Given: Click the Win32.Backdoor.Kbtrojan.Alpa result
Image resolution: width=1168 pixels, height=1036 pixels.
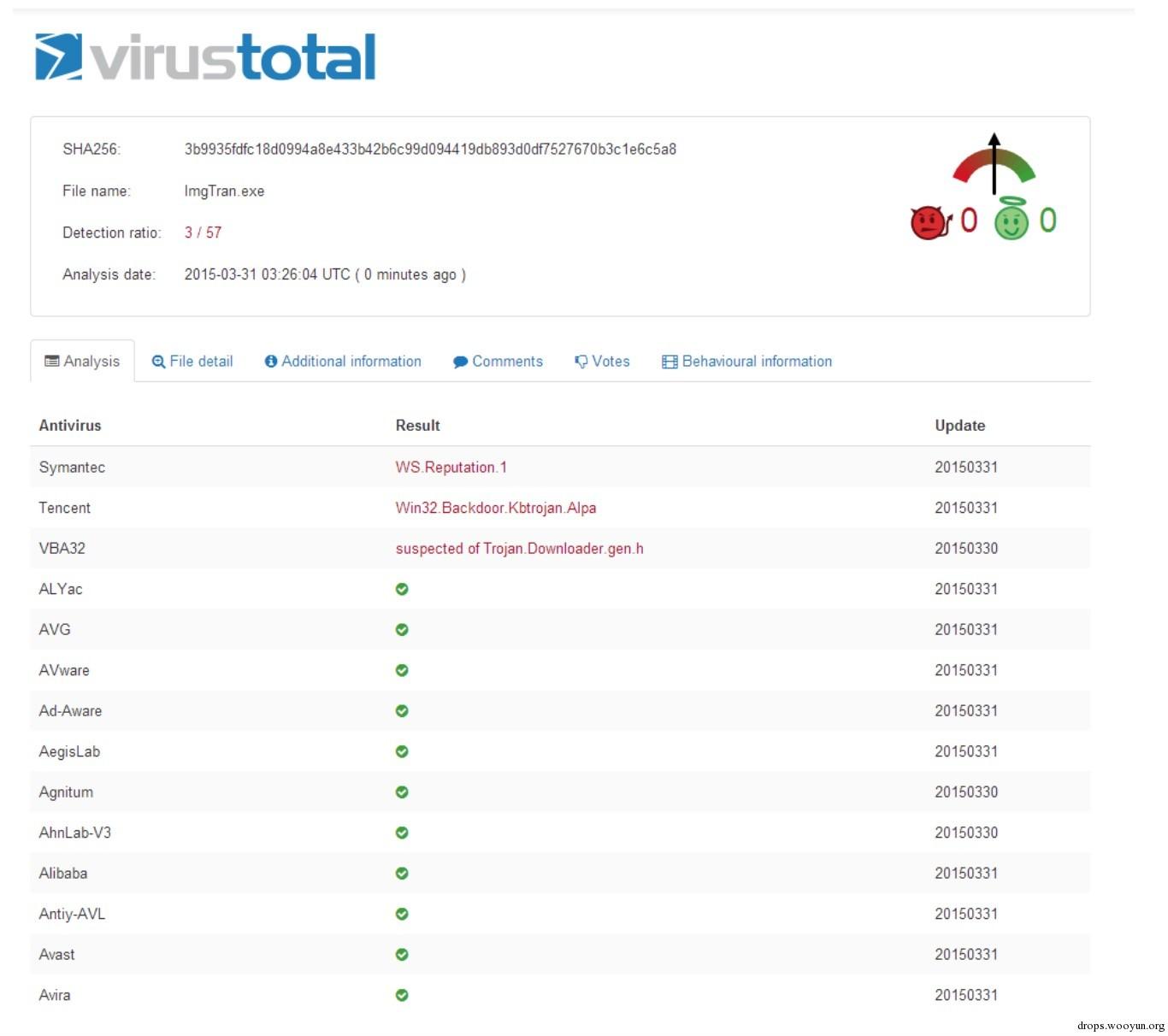Looking at the screenshot, I should click(x=496, y=508).
